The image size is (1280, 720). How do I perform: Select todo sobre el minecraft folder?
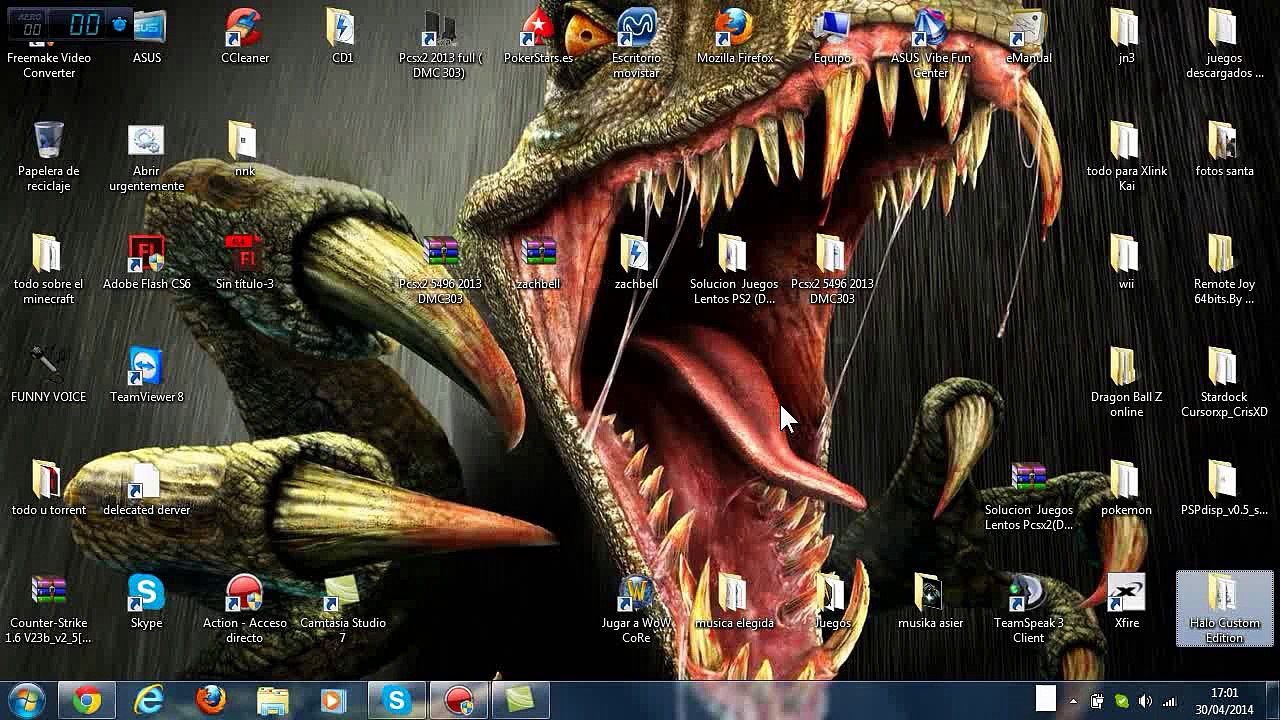(48, 270)
